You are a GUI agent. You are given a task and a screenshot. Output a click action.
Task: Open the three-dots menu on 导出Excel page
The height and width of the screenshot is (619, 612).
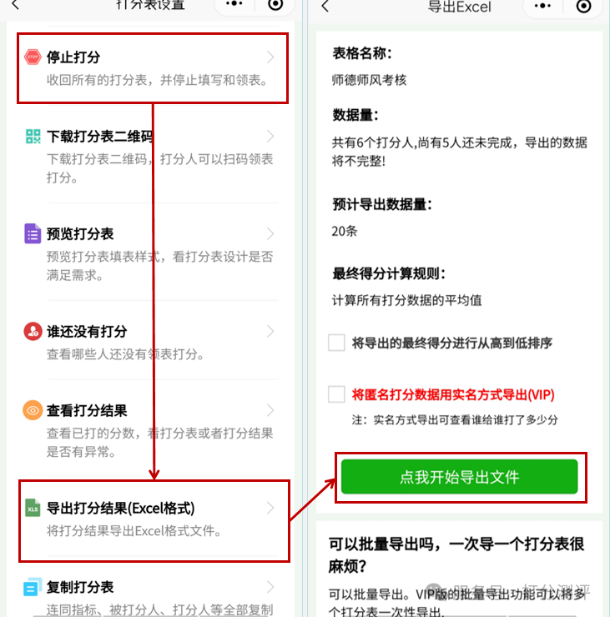[543, 6]
